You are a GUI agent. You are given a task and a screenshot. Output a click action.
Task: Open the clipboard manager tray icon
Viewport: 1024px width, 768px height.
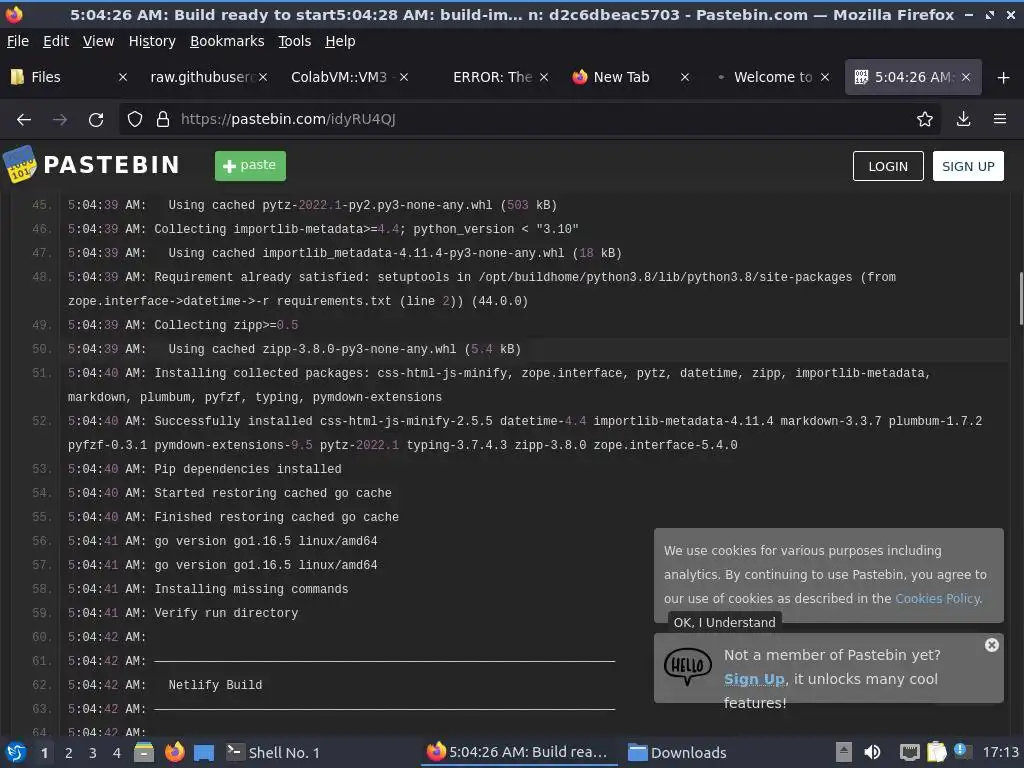(x=936, y=752)
